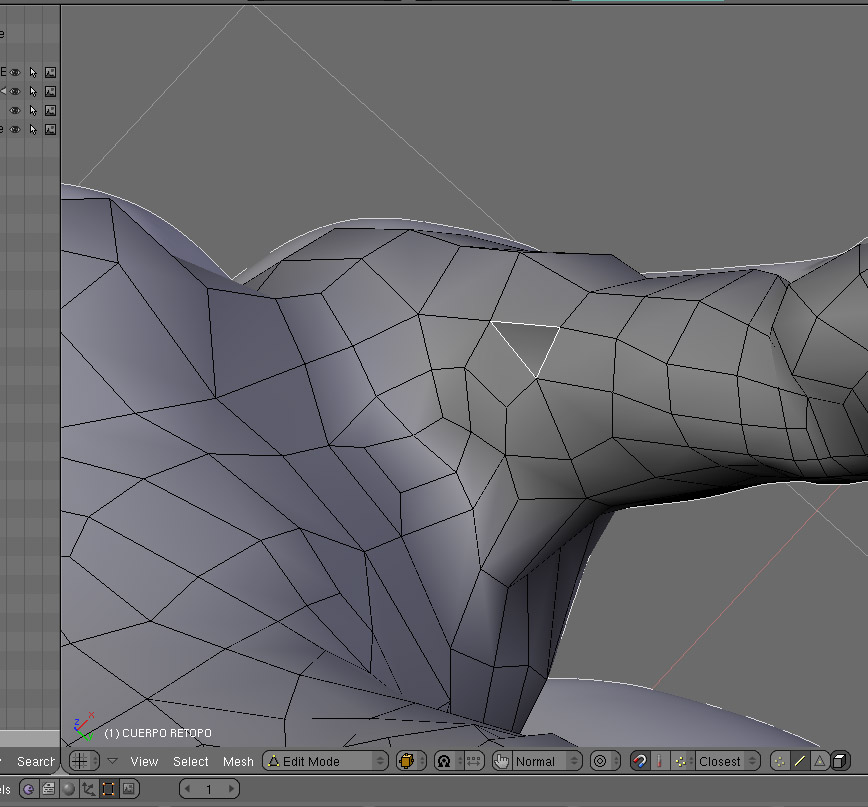Viewport: 868px width, 807px height.
Task: Switch to face select mode
Action: point(819,761)
